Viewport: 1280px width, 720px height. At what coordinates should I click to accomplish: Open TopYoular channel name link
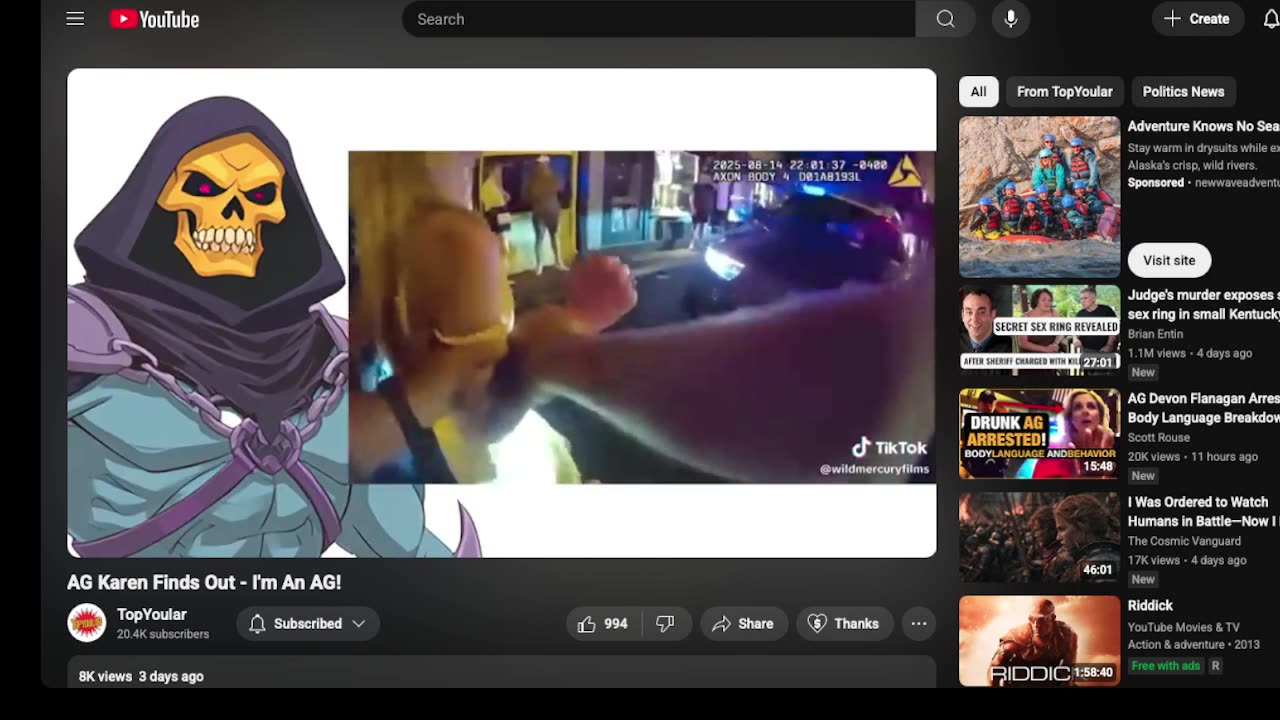[x=152, y=614]
